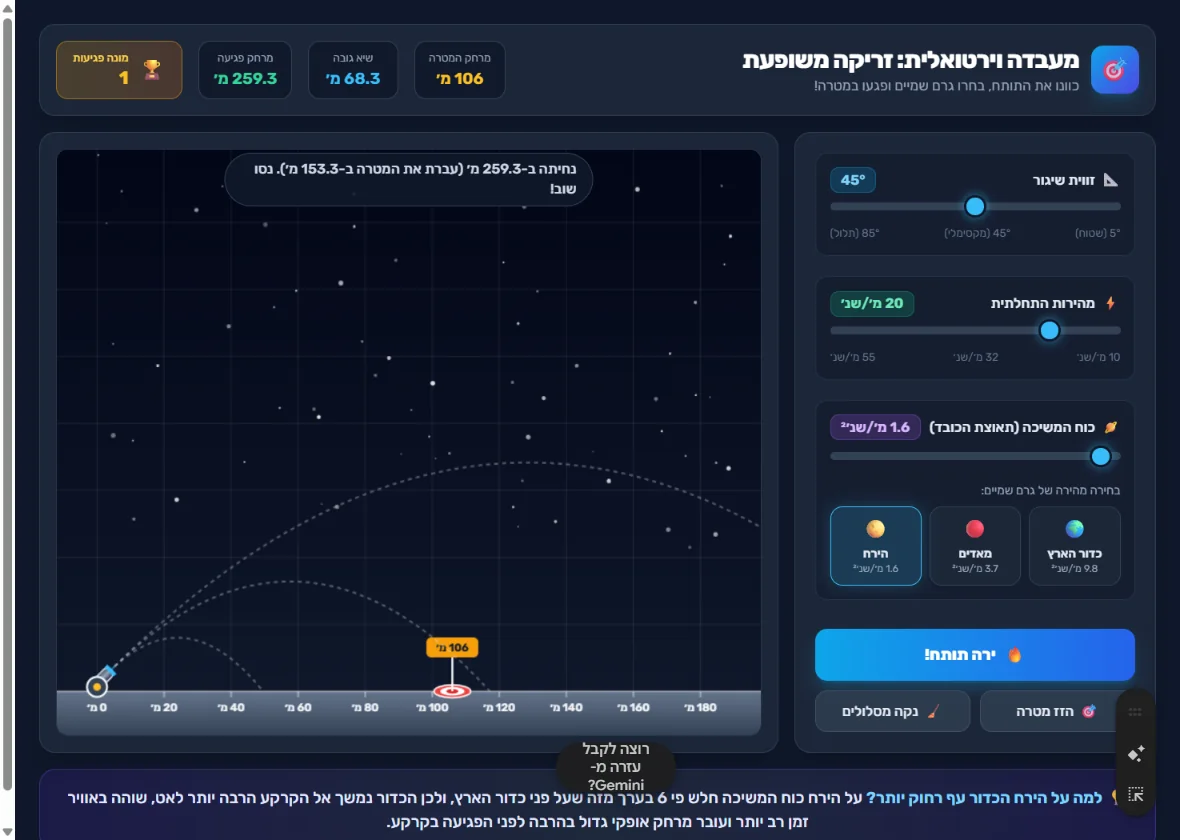This screenshot has width=1180, height=840.
Task: Click the heading מעבדה וירטואלית: זריקה משופעת
Action: pos(911,60)
